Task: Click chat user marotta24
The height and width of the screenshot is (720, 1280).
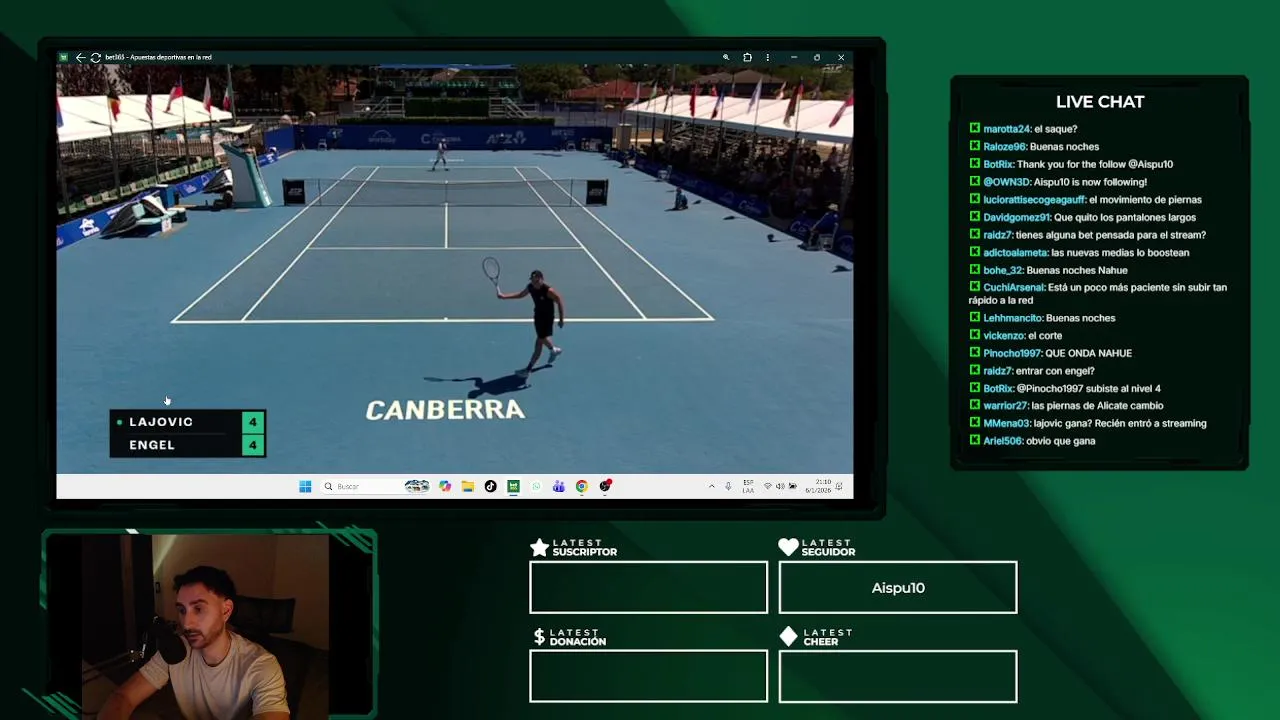Action: (x=1006, y=129)
